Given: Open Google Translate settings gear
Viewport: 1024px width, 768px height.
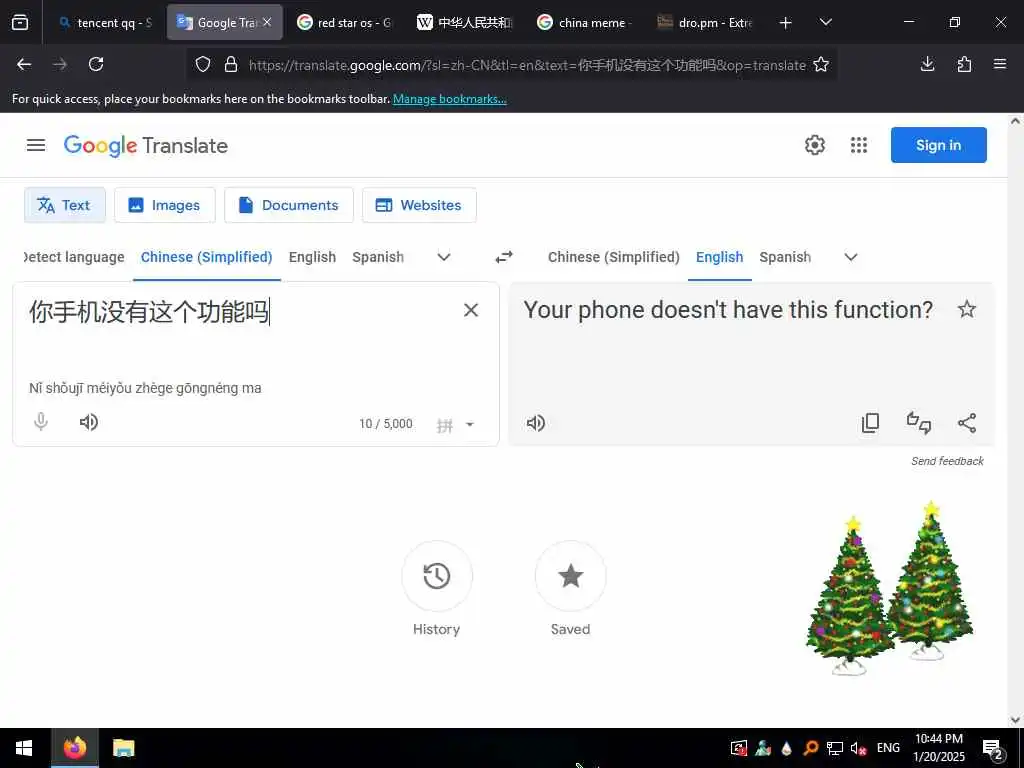Looking at the screenshot, I should [x=814, y=145].
